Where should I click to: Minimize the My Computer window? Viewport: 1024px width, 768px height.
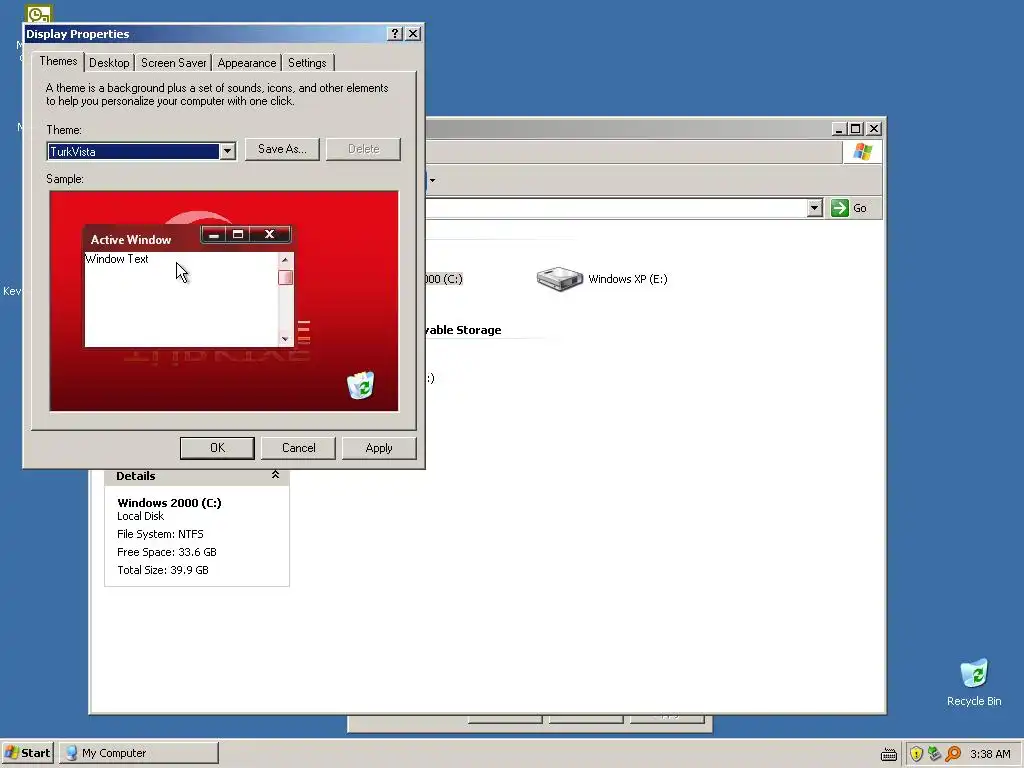(x=840, y=129)
